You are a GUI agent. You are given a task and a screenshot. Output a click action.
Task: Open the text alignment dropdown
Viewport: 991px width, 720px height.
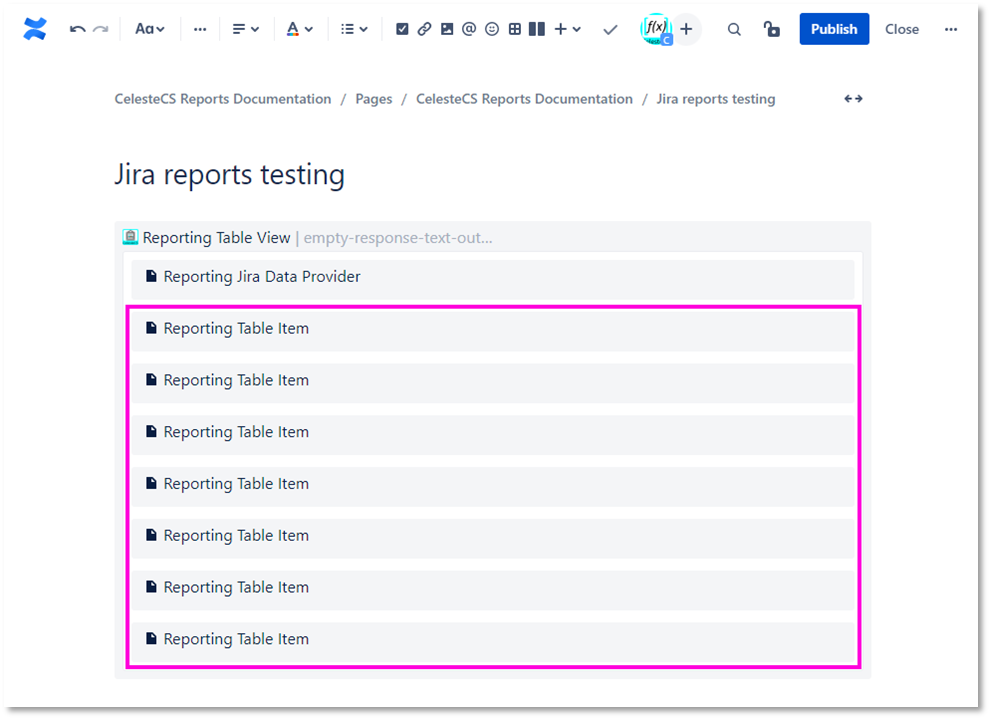tap(246, 29)
